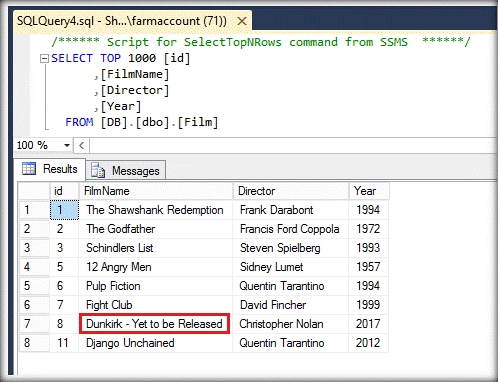Click the SELECT keyword in query
The height and width of the screenshot is (382, 498).
tap(72, 58)
